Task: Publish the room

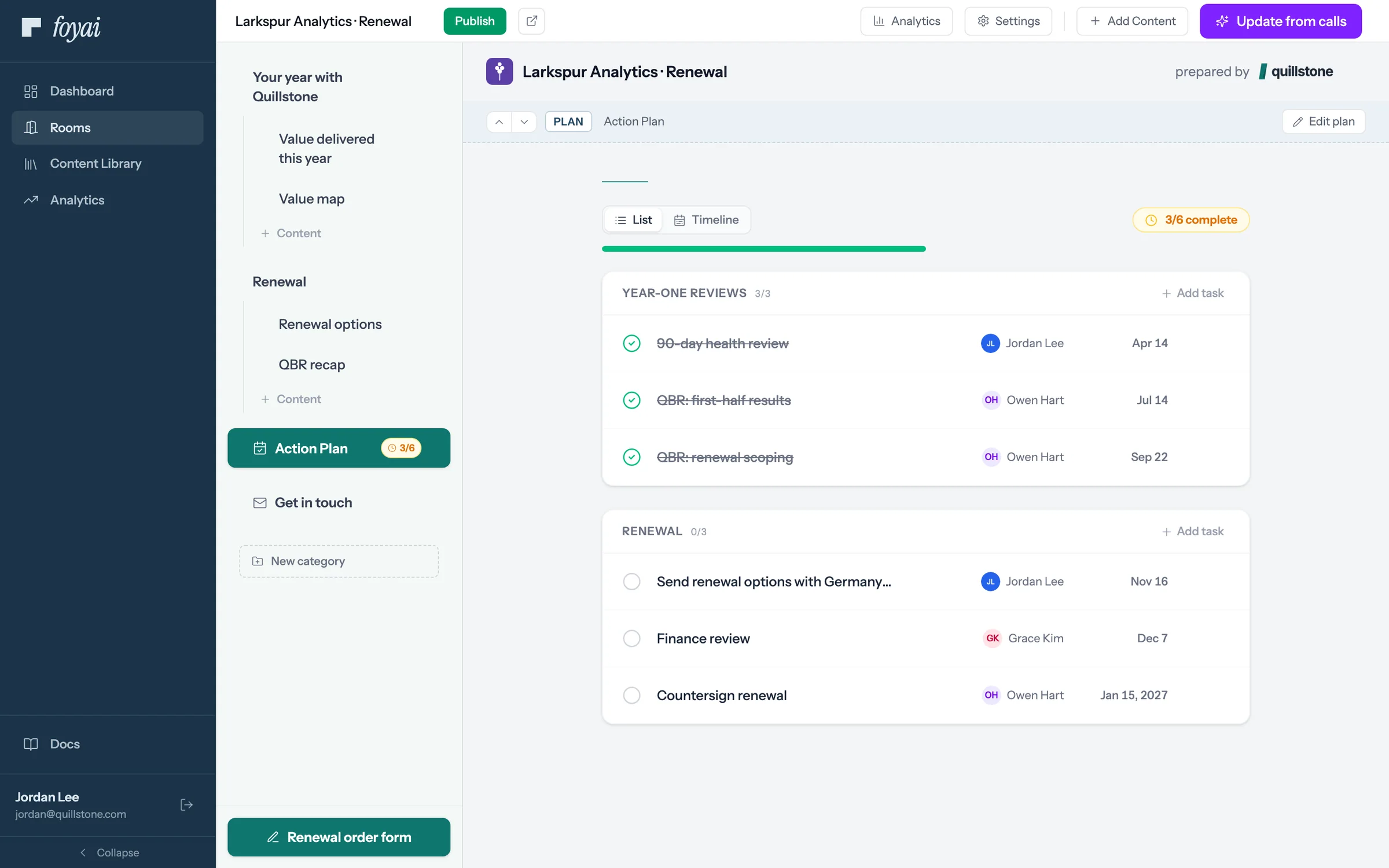Action: tap(475, 21)
